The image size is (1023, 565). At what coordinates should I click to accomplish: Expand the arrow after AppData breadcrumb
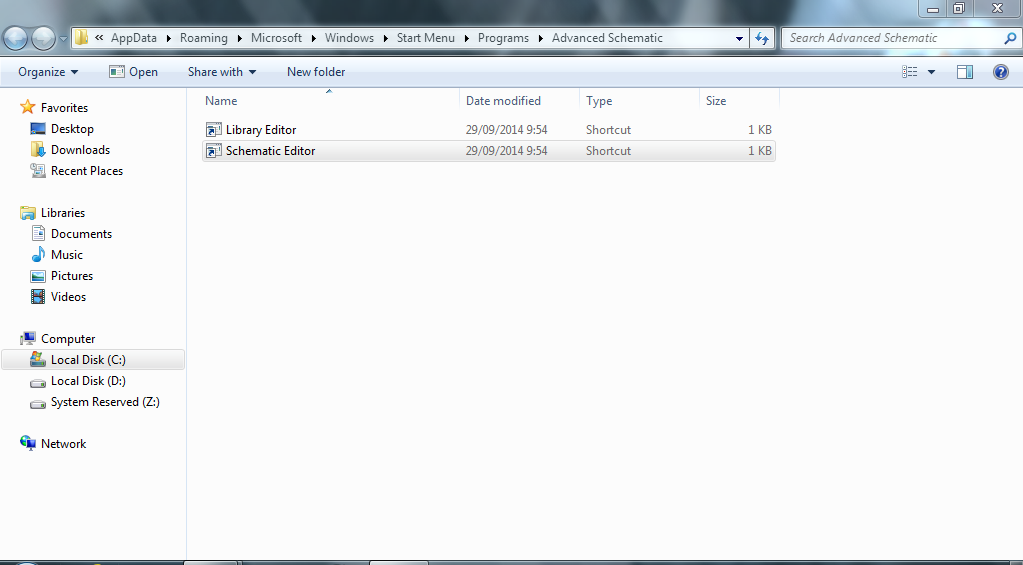(x=168, y=38)
